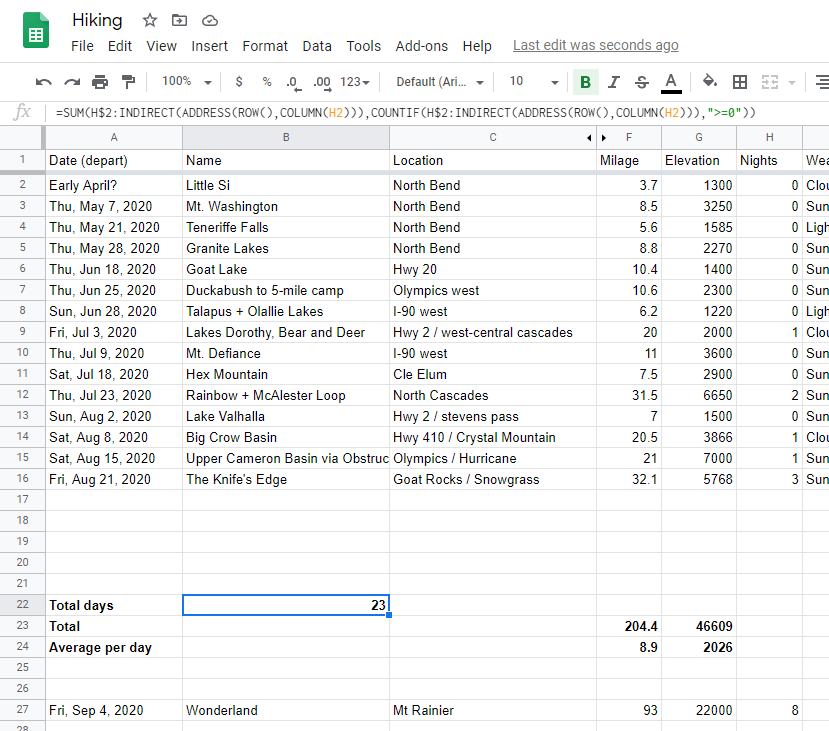
Task: Click the move to folder icon
Action: 180,20
